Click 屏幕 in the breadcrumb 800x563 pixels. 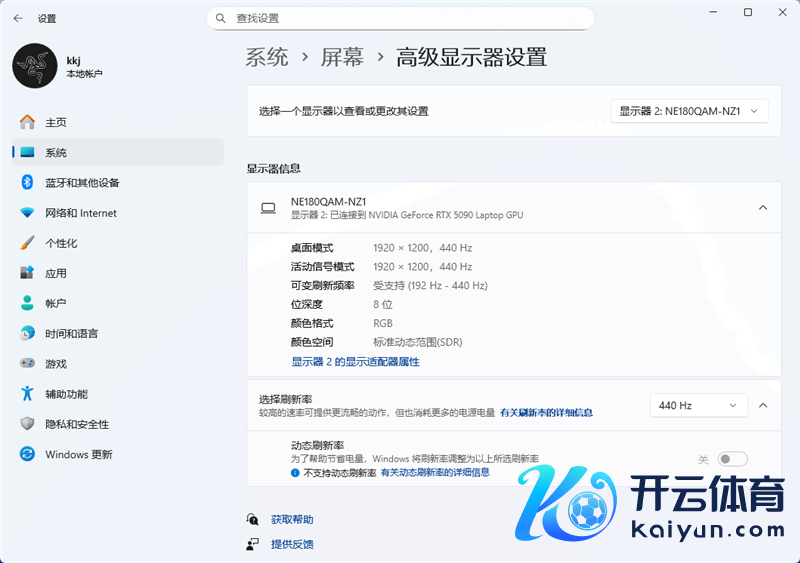click(x=342, y=57)
